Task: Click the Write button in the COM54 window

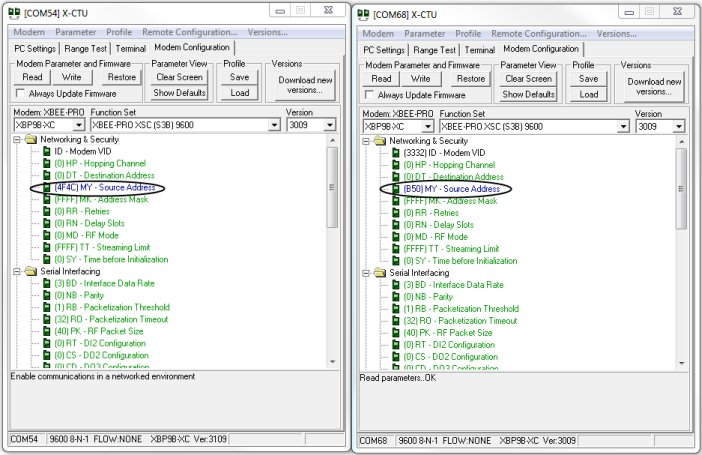Action: 72,78
